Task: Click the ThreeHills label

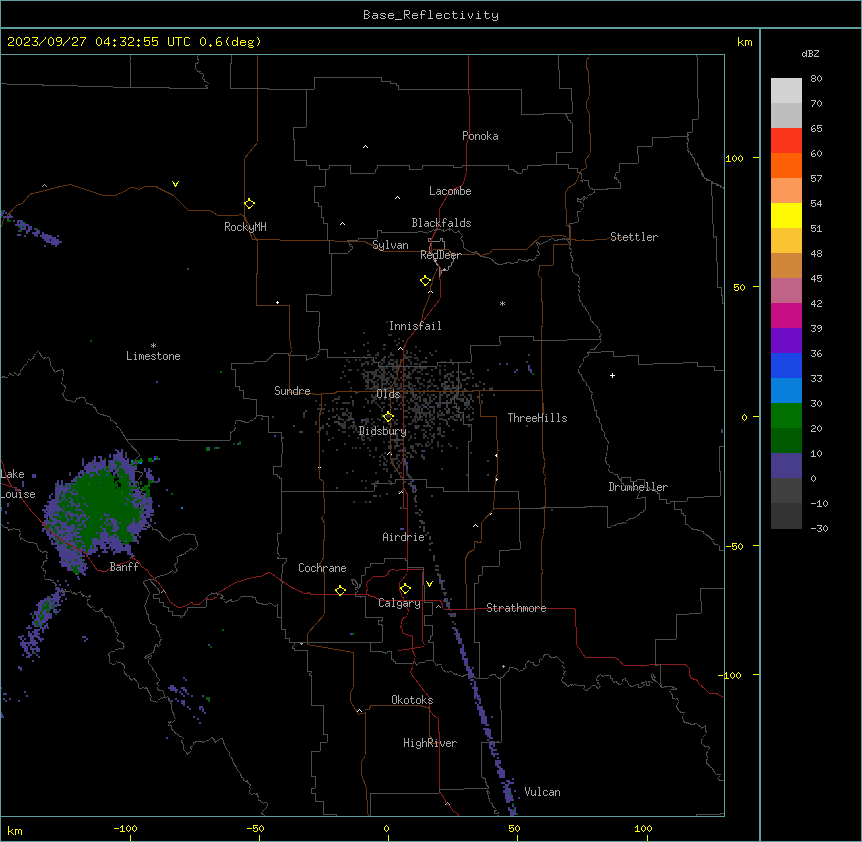Action: (537, 418)
